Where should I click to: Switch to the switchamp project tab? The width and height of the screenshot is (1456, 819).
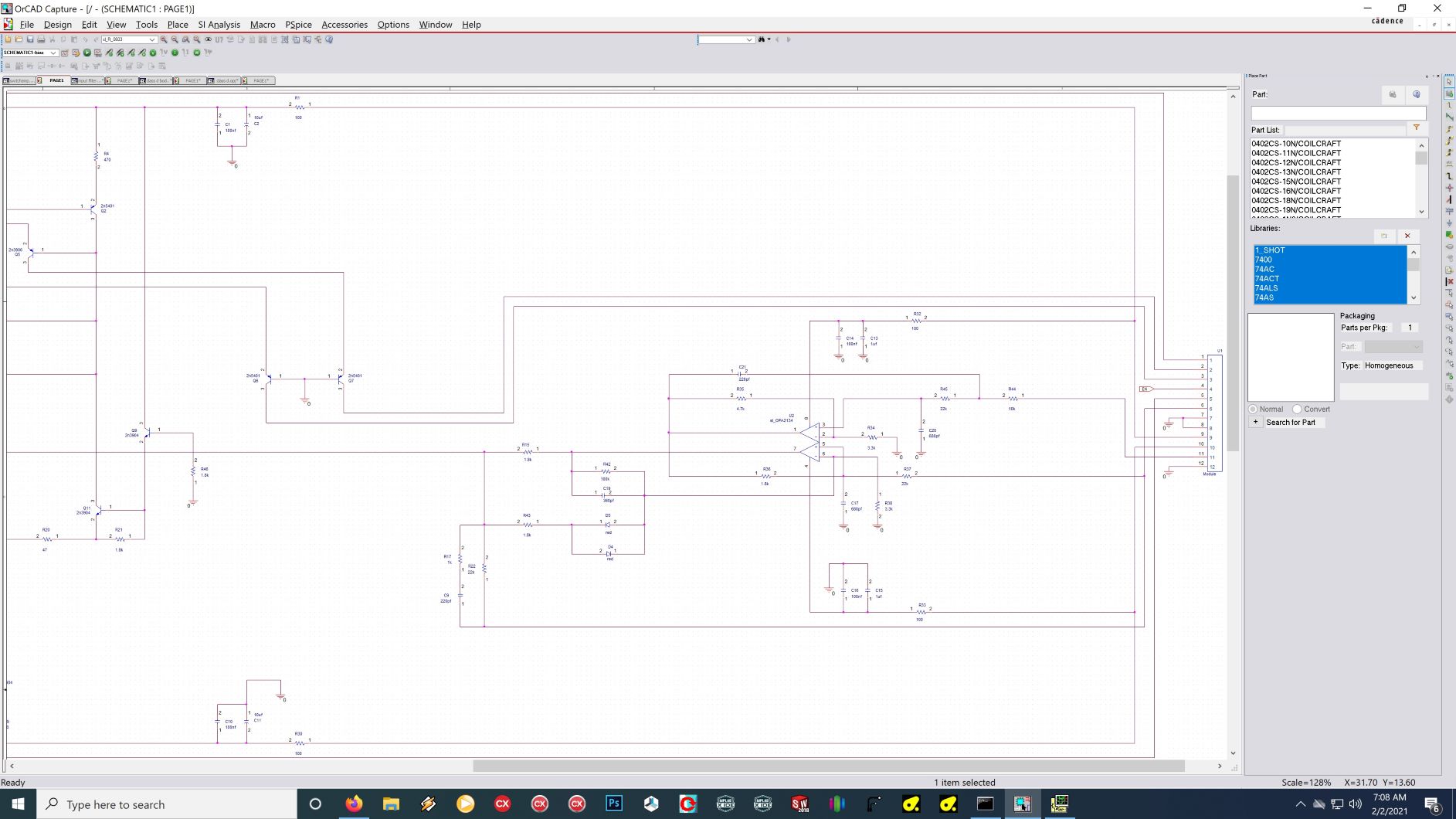(x=19, y=80)
